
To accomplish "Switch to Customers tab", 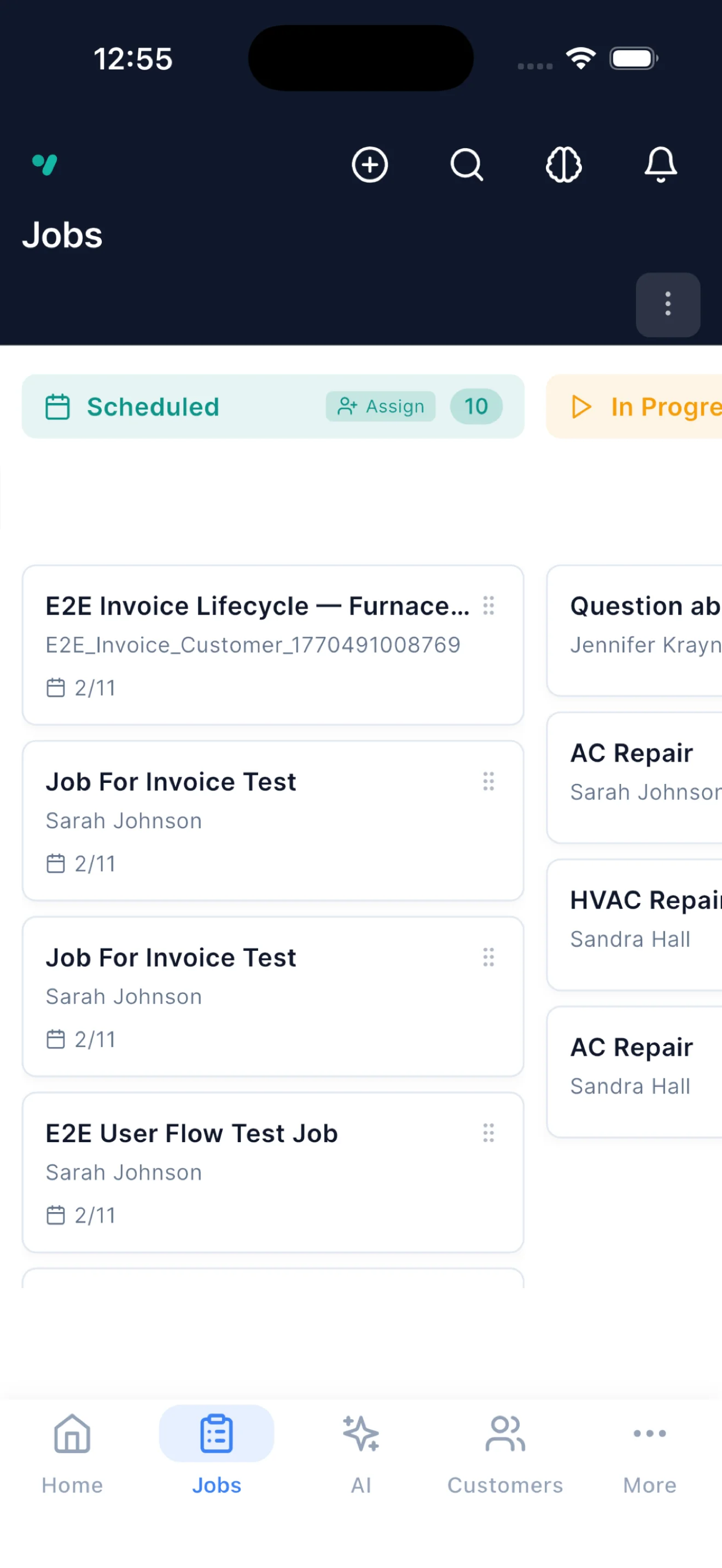I will click(505, 1454).
